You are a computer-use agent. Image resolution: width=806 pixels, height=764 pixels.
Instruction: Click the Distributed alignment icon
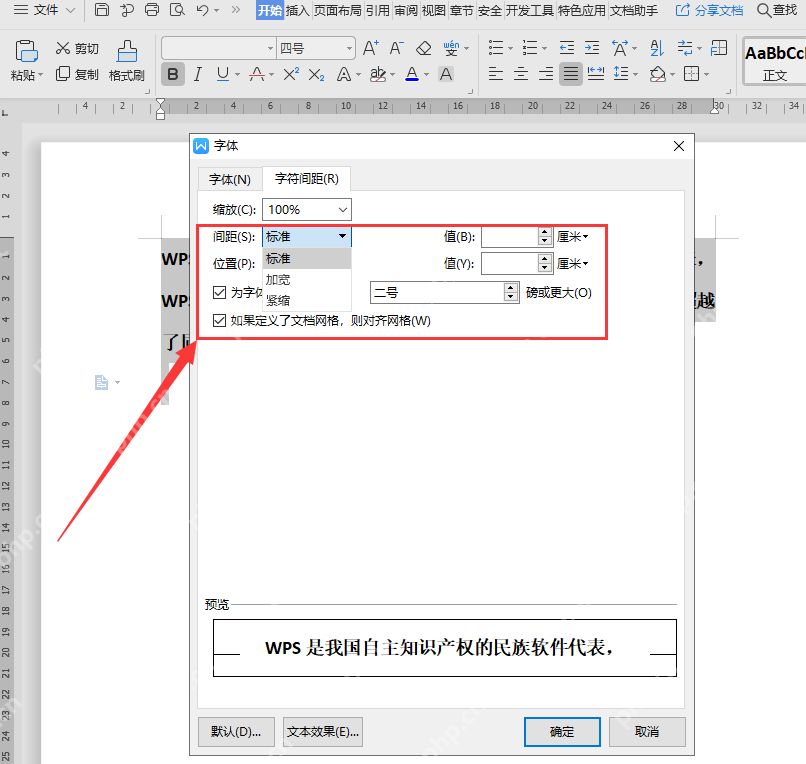click(596, 75)
